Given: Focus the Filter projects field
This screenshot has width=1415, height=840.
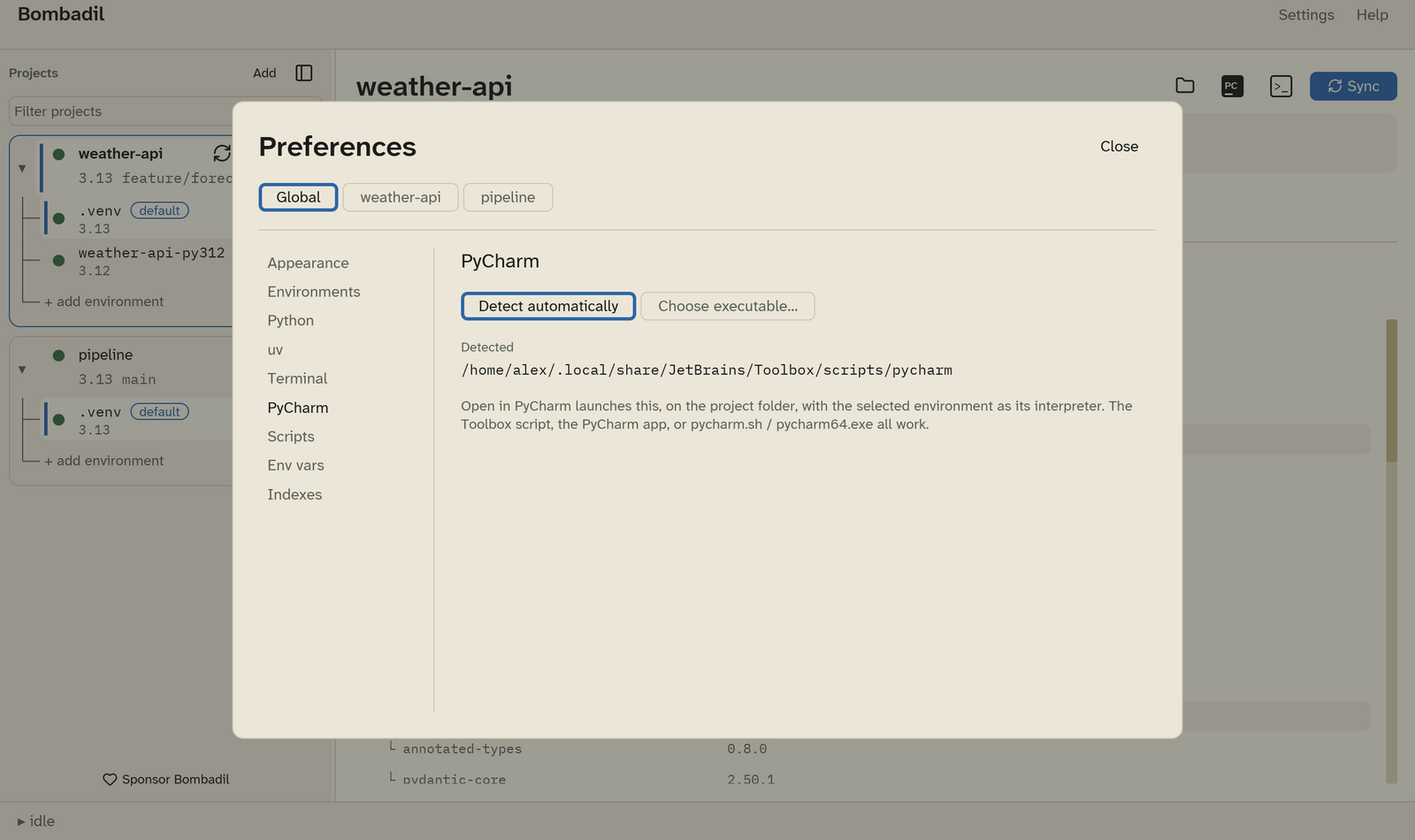Looking at the screenshot, I should pyautogui.click(x=164, y=111).
